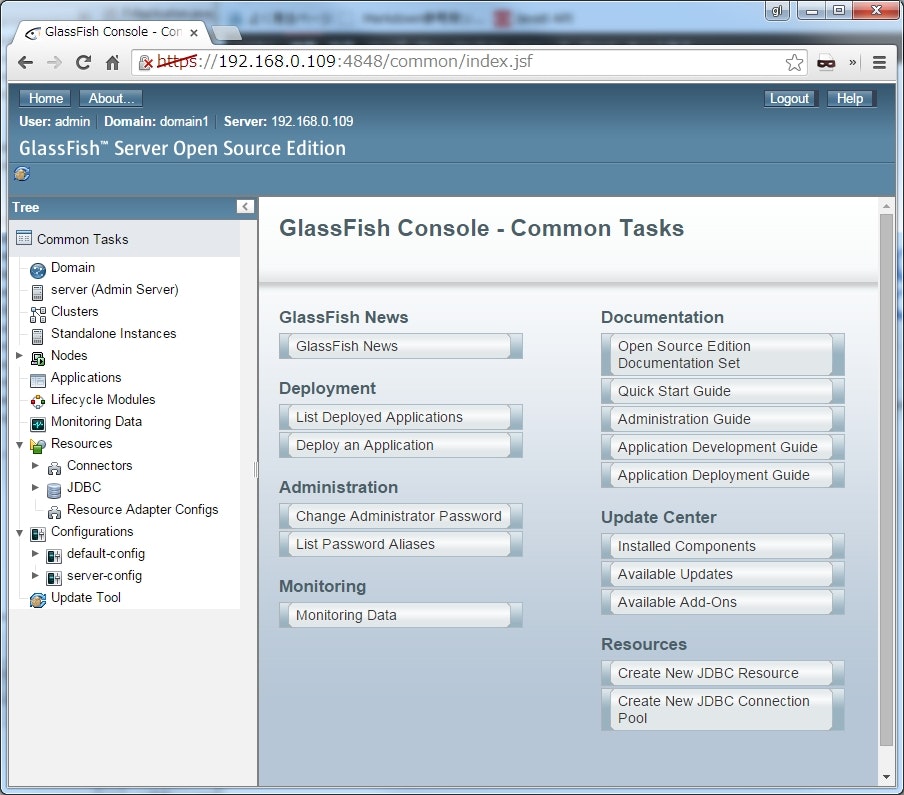Open the Quick Start Guide

coord(722,391)
